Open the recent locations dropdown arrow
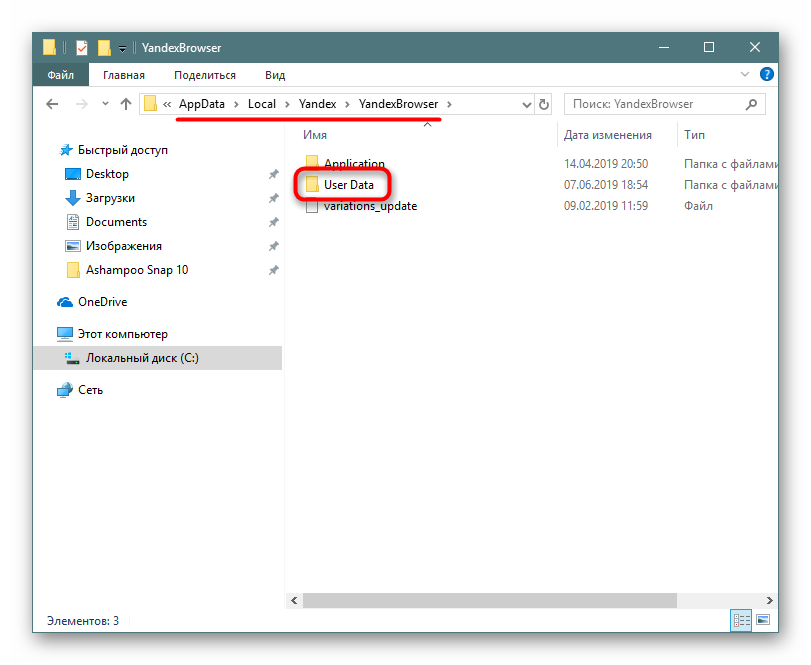This screenshot has width=811, height=665. tap(106, 103)
